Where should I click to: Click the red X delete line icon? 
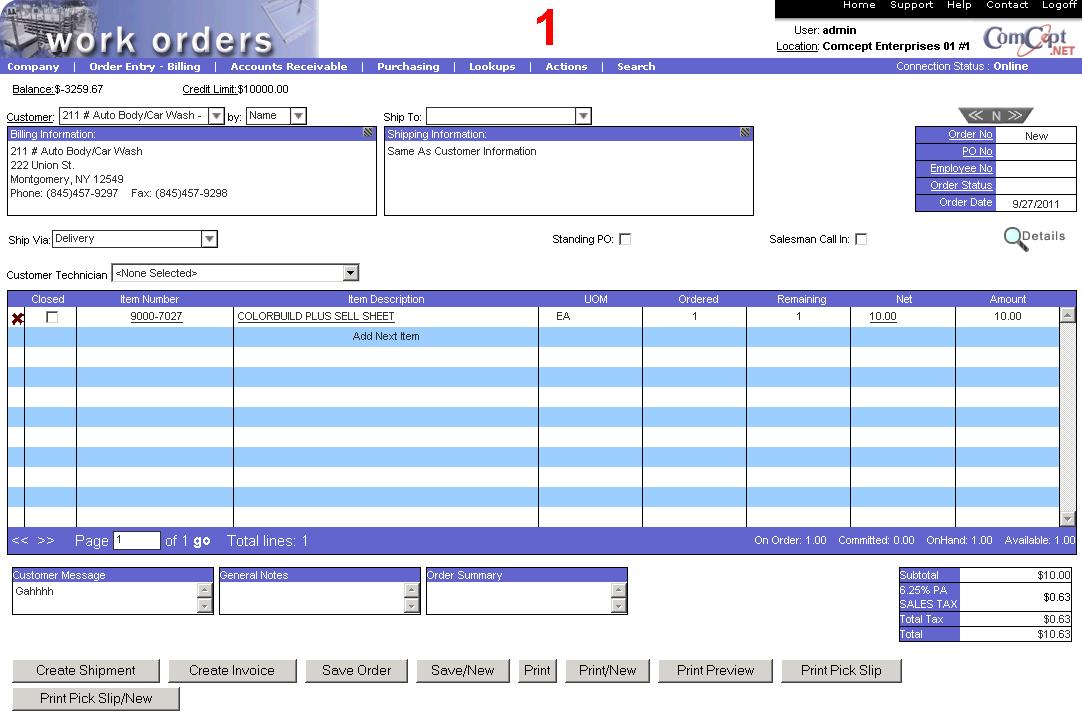[x=17, y=318]
